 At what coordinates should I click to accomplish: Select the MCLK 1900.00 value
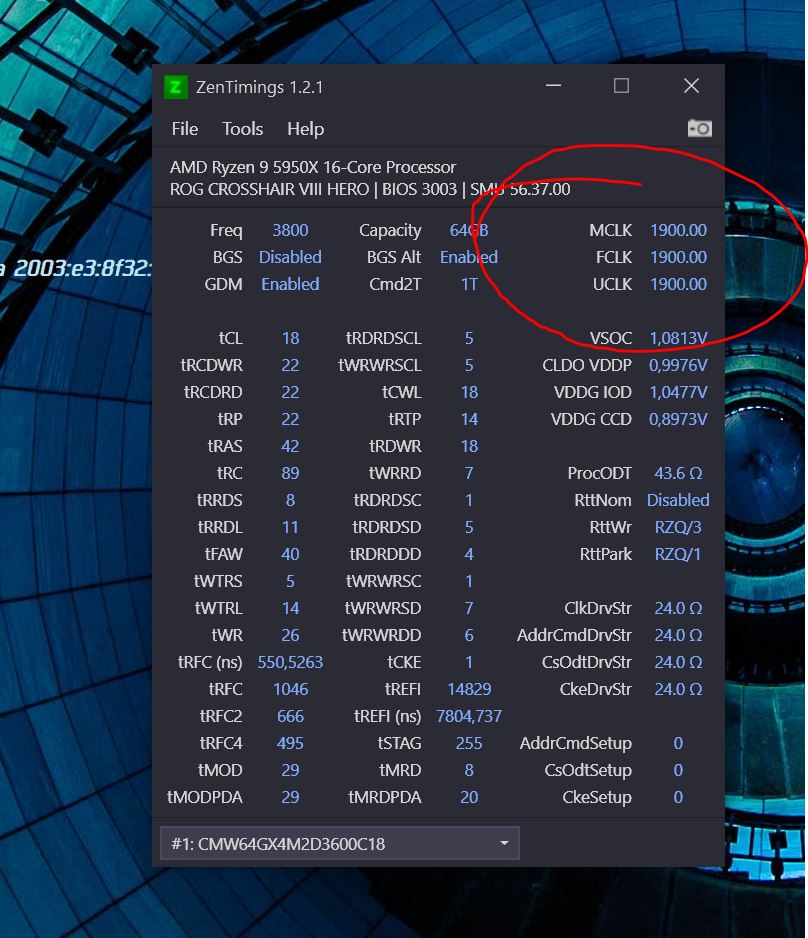[678, 230]
